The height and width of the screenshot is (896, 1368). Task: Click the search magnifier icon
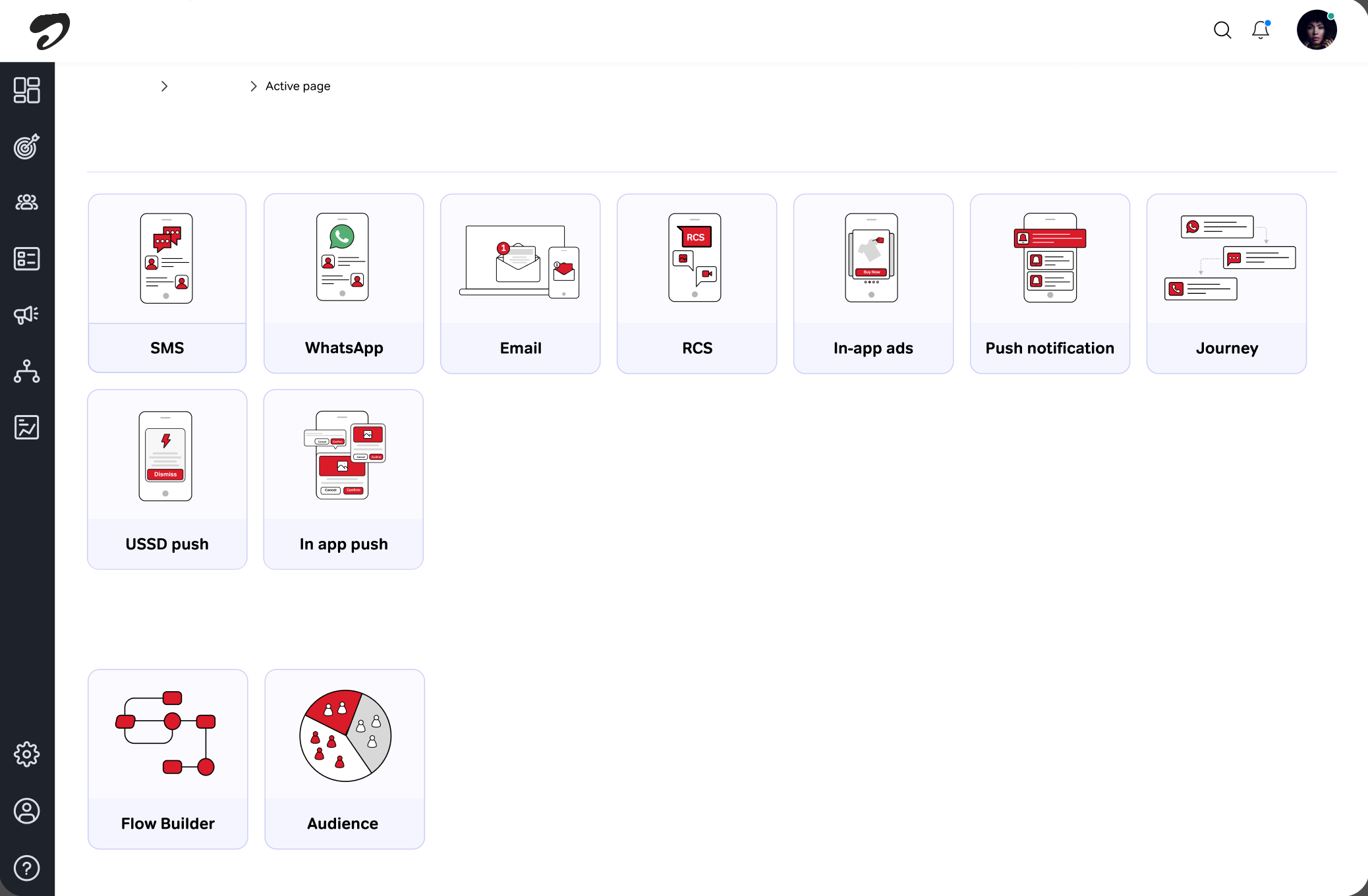click(x=1222, y=30)
